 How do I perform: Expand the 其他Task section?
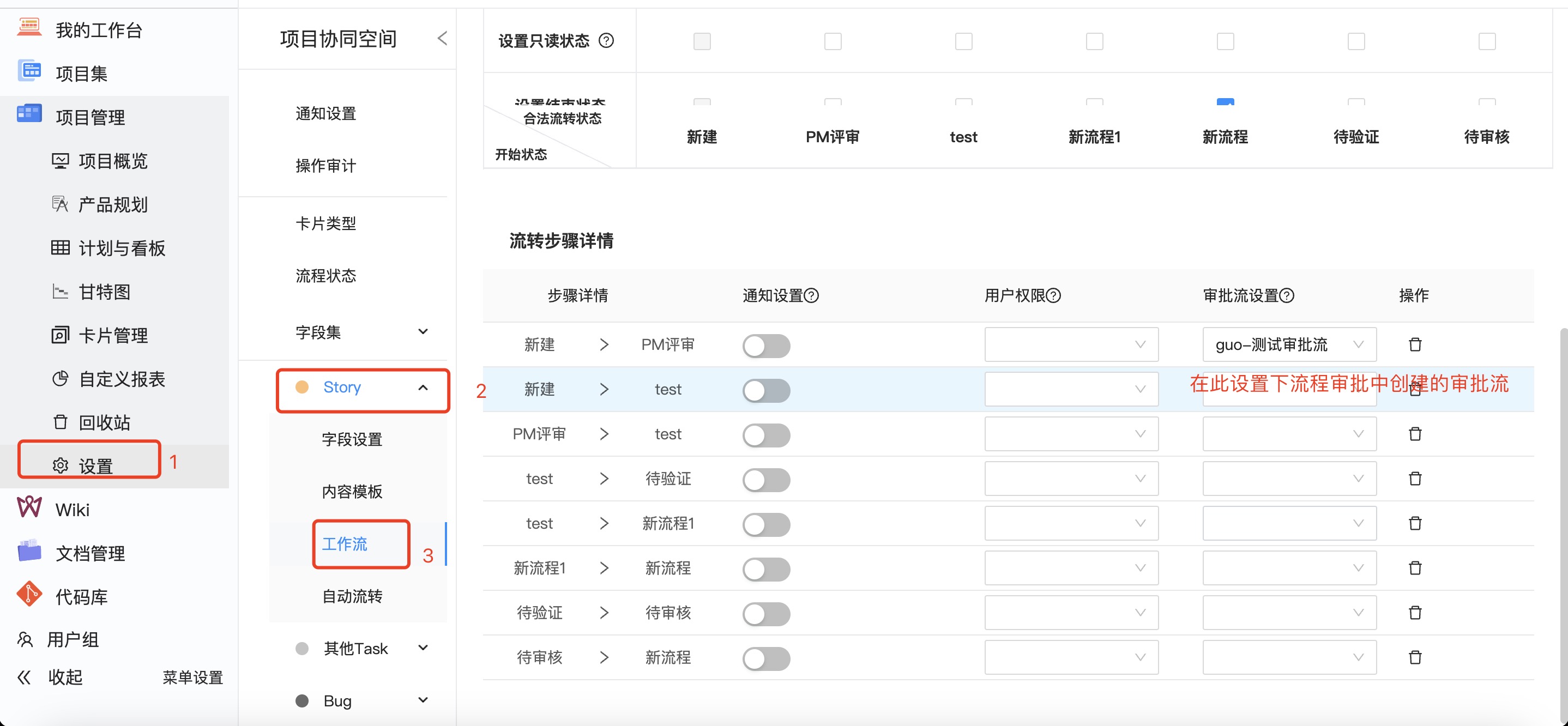(423, 648)
